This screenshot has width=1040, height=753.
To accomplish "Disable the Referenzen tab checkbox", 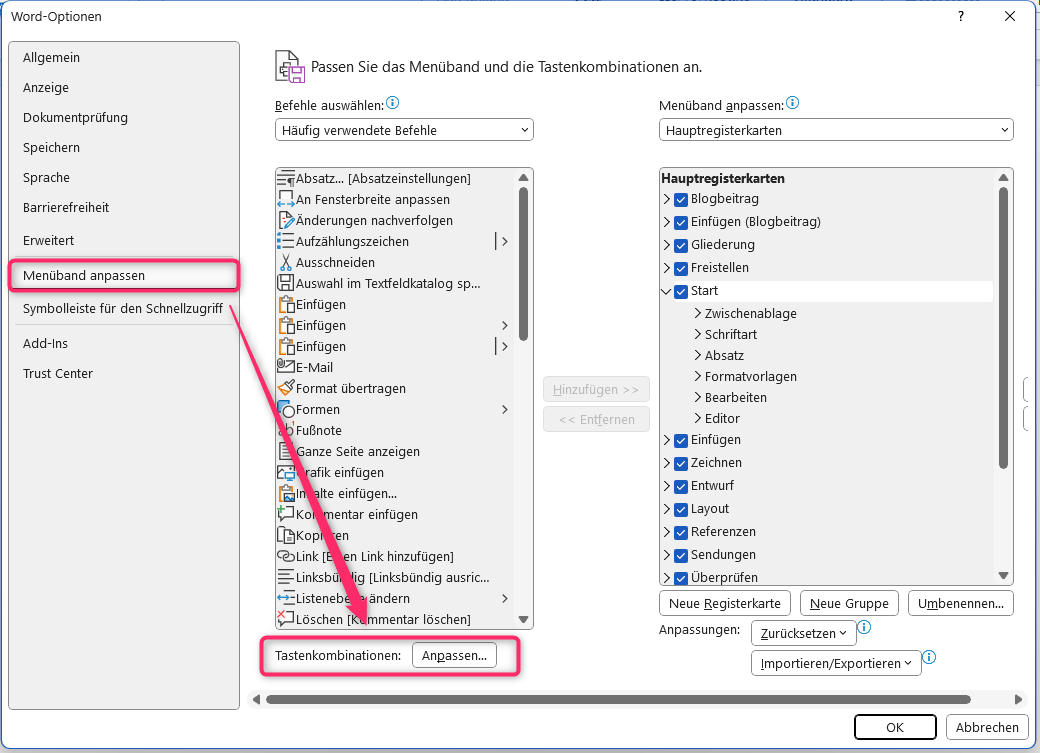I will (x=681, y=532).
